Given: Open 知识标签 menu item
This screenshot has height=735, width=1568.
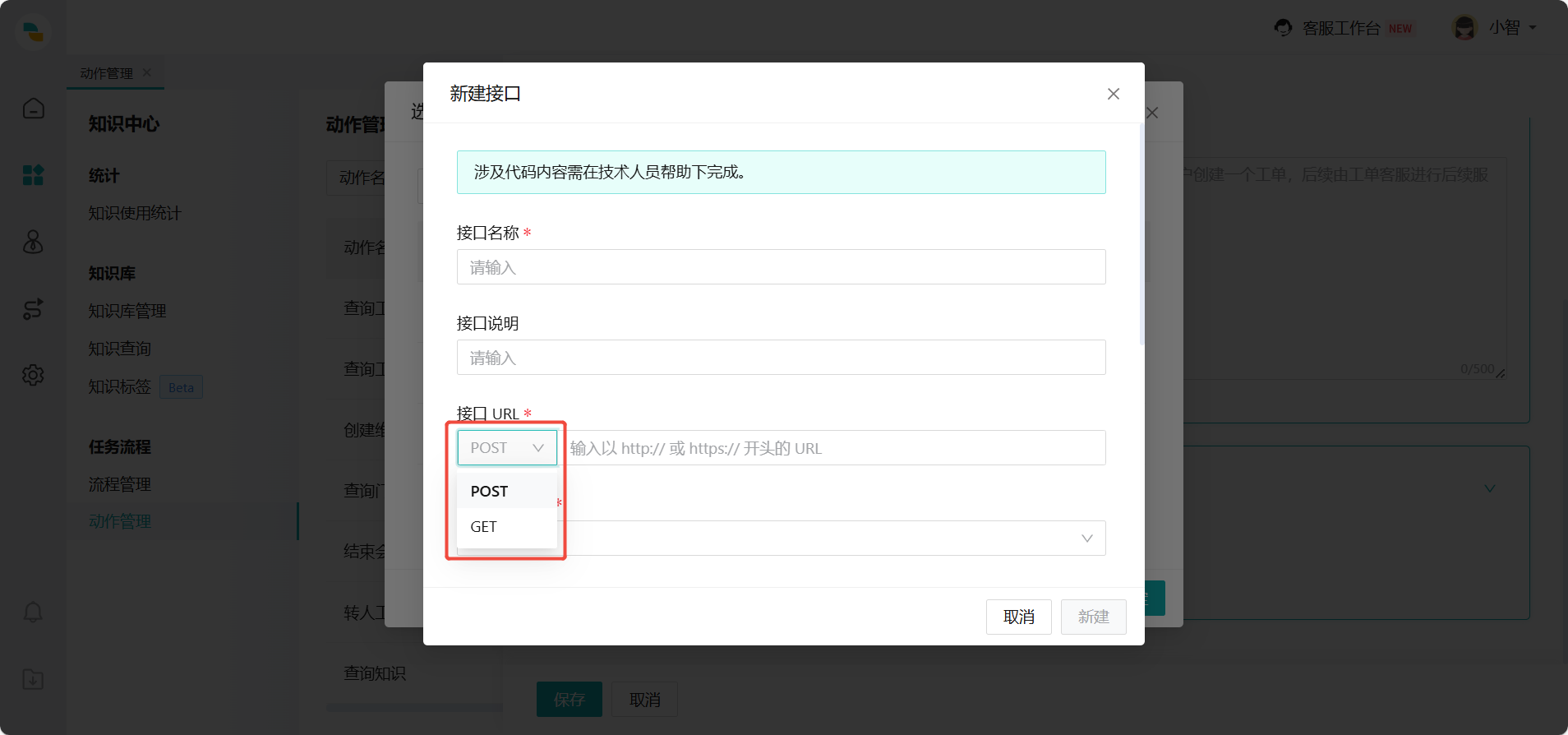Looking at the screenshot, I should (120, 386).
